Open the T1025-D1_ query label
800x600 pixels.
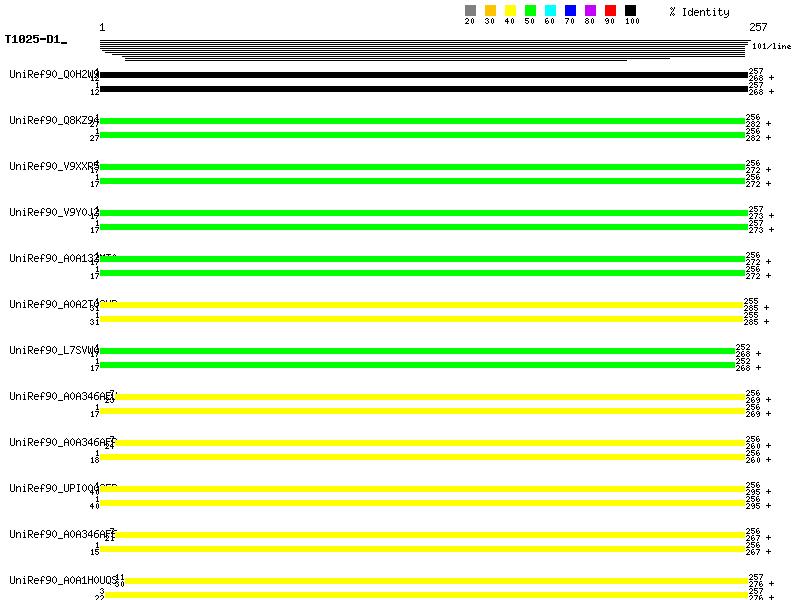pyautogui.click(x=36, y=40)
